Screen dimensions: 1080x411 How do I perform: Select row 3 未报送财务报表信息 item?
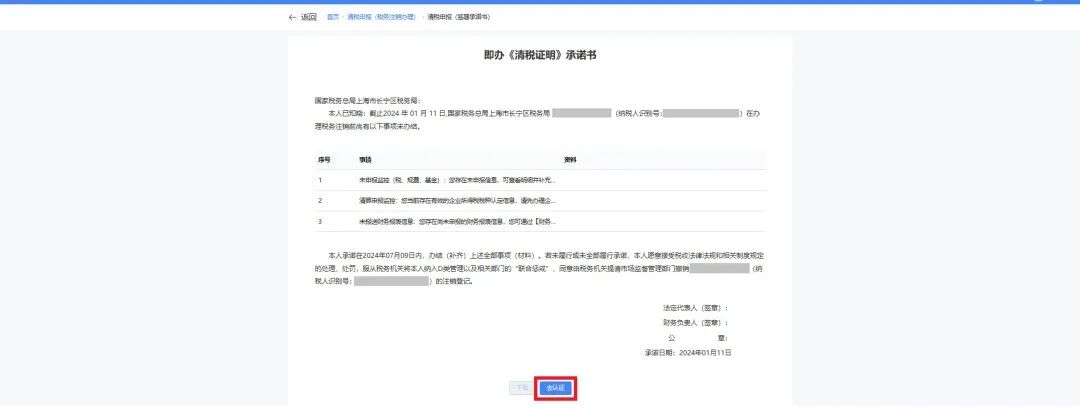point(456,221)
